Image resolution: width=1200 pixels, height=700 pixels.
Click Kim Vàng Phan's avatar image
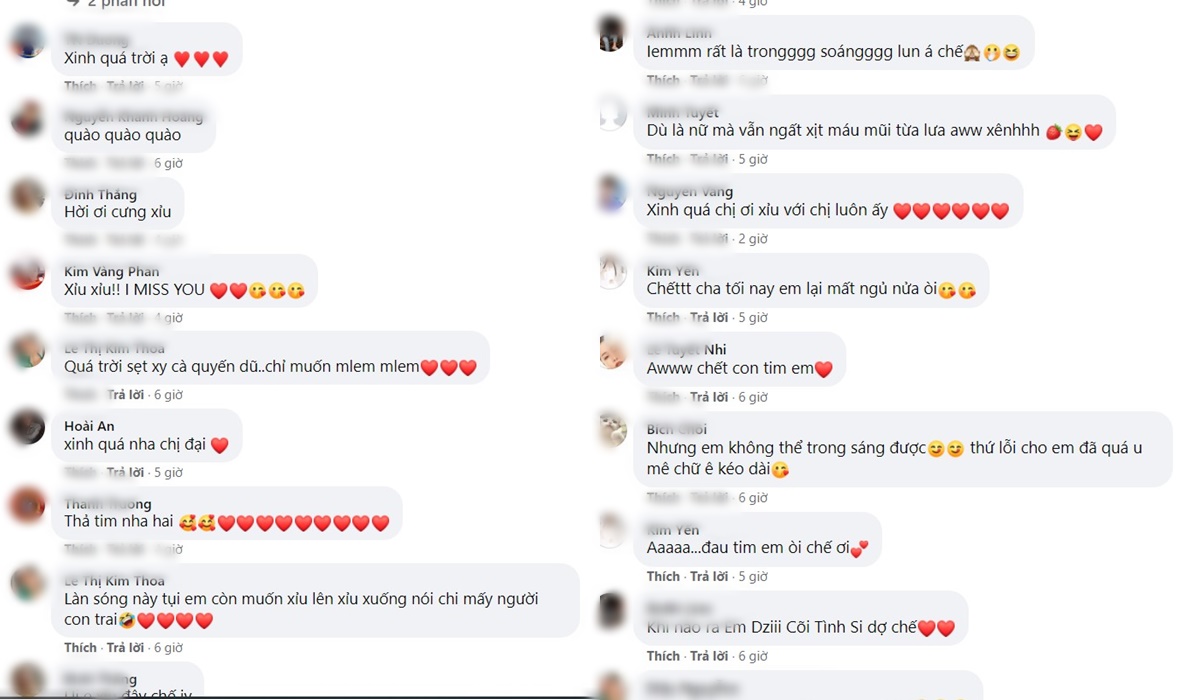pos(28,273)
